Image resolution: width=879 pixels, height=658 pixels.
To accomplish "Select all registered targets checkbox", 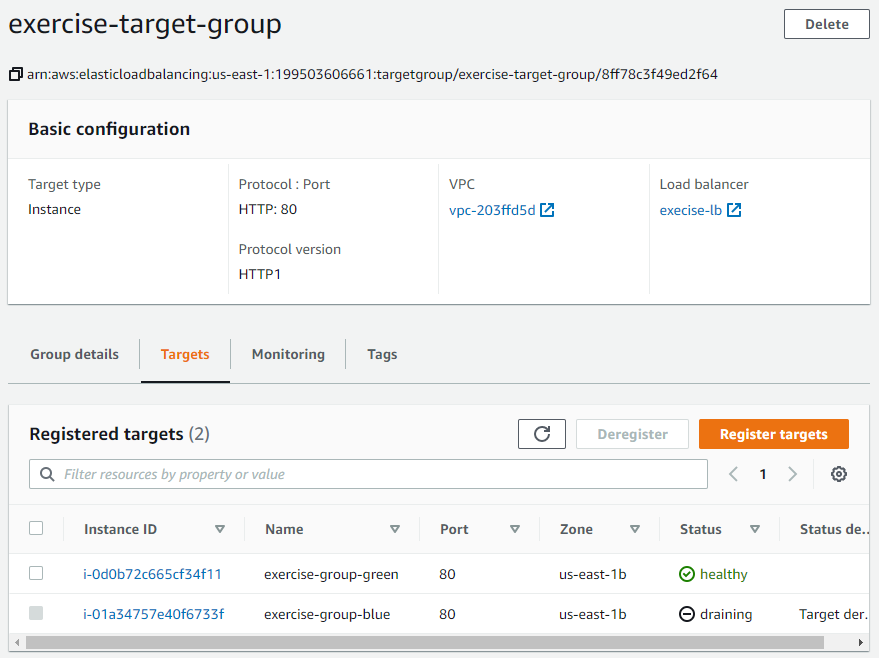I will tap(36, 528).
